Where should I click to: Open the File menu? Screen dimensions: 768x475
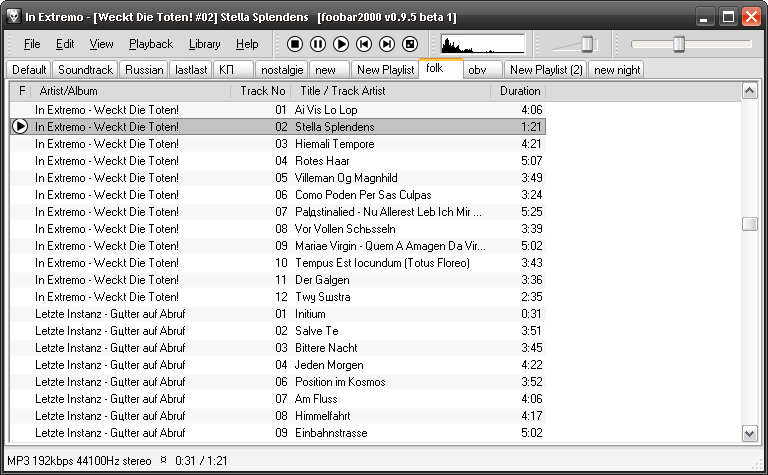click(x=32, y=44)
